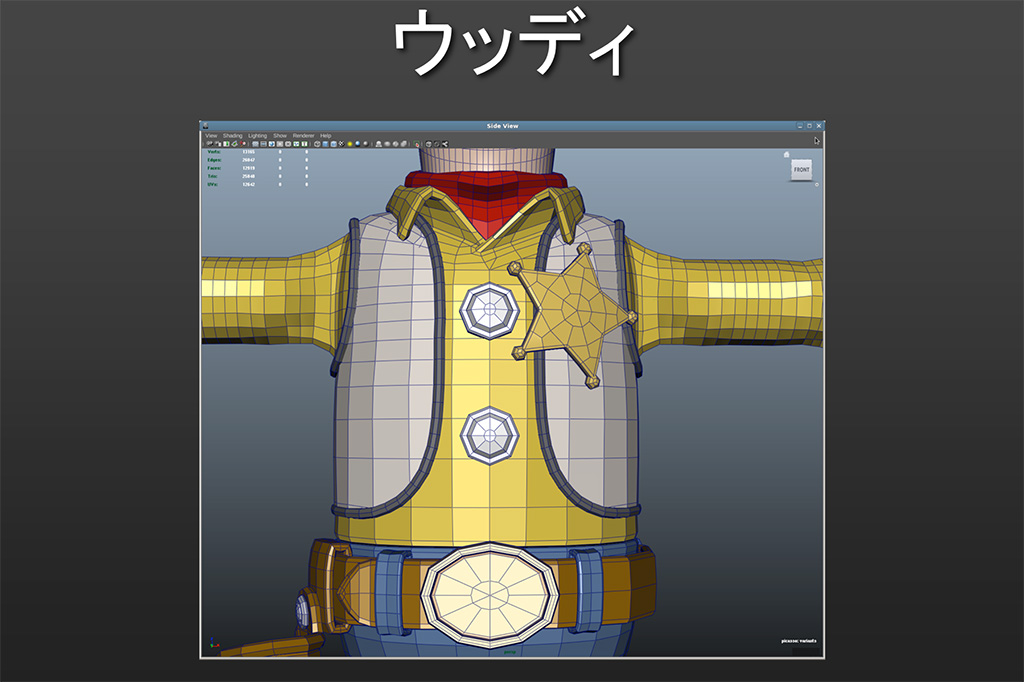Toggle the X-Ray cube icon
This screenshot has height=682, width=1024.
point(429,144)
